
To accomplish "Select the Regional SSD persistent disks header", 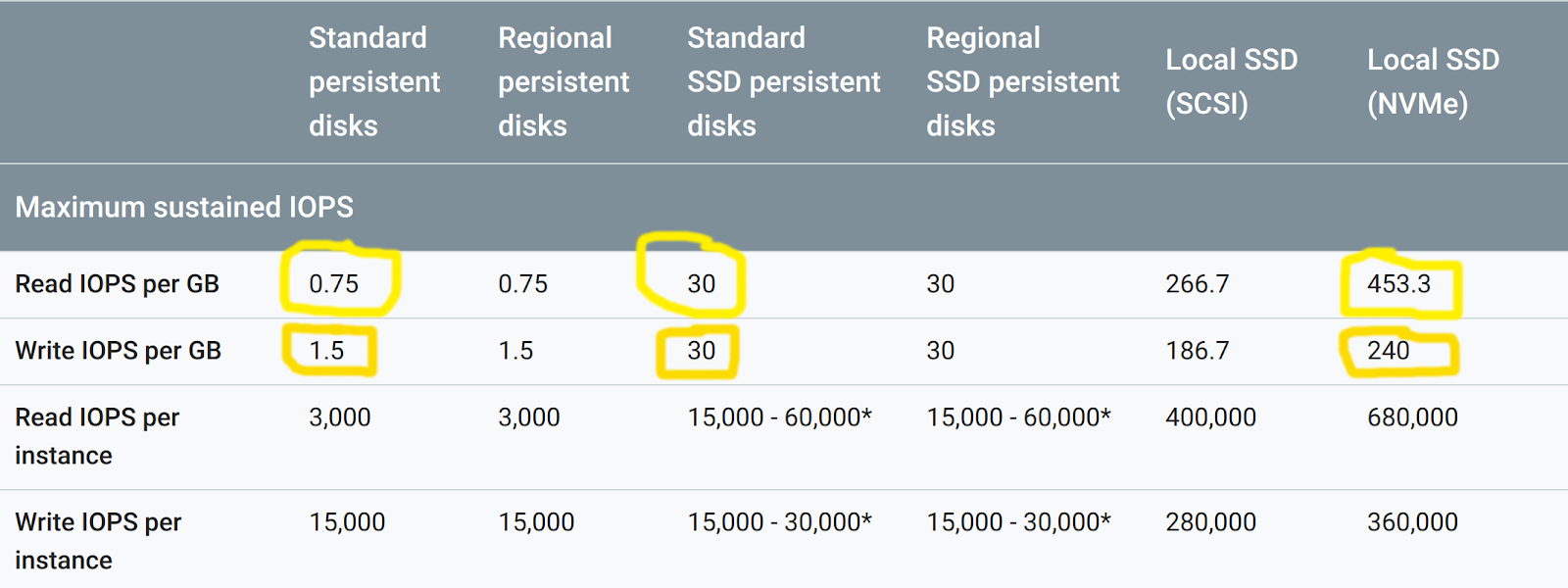I will coord(1022,81).
